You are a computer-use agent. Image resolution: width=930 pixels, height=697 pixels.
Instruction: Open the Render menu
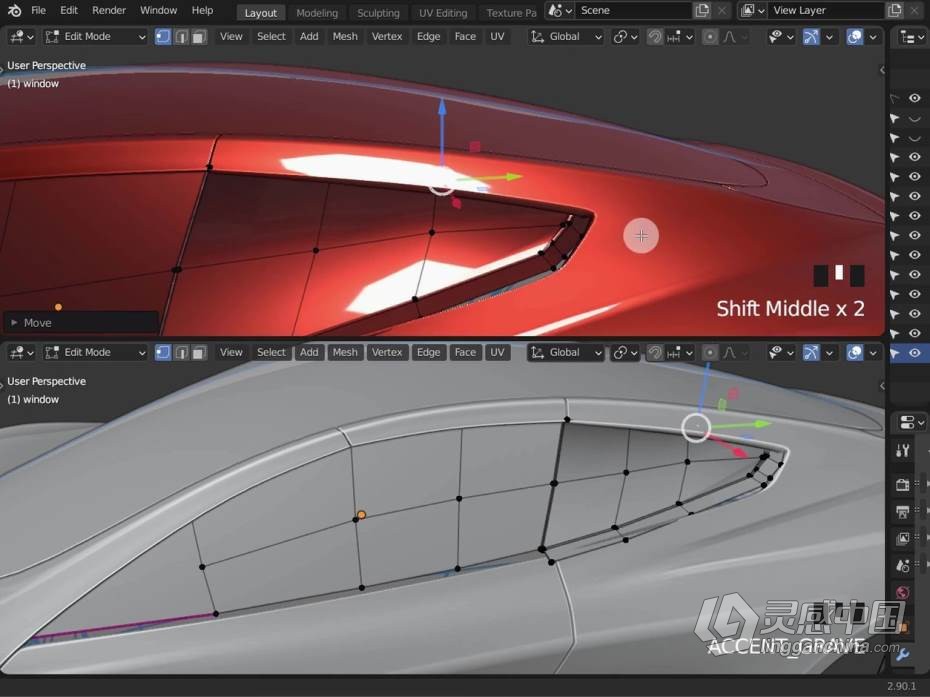pos(109,10)
